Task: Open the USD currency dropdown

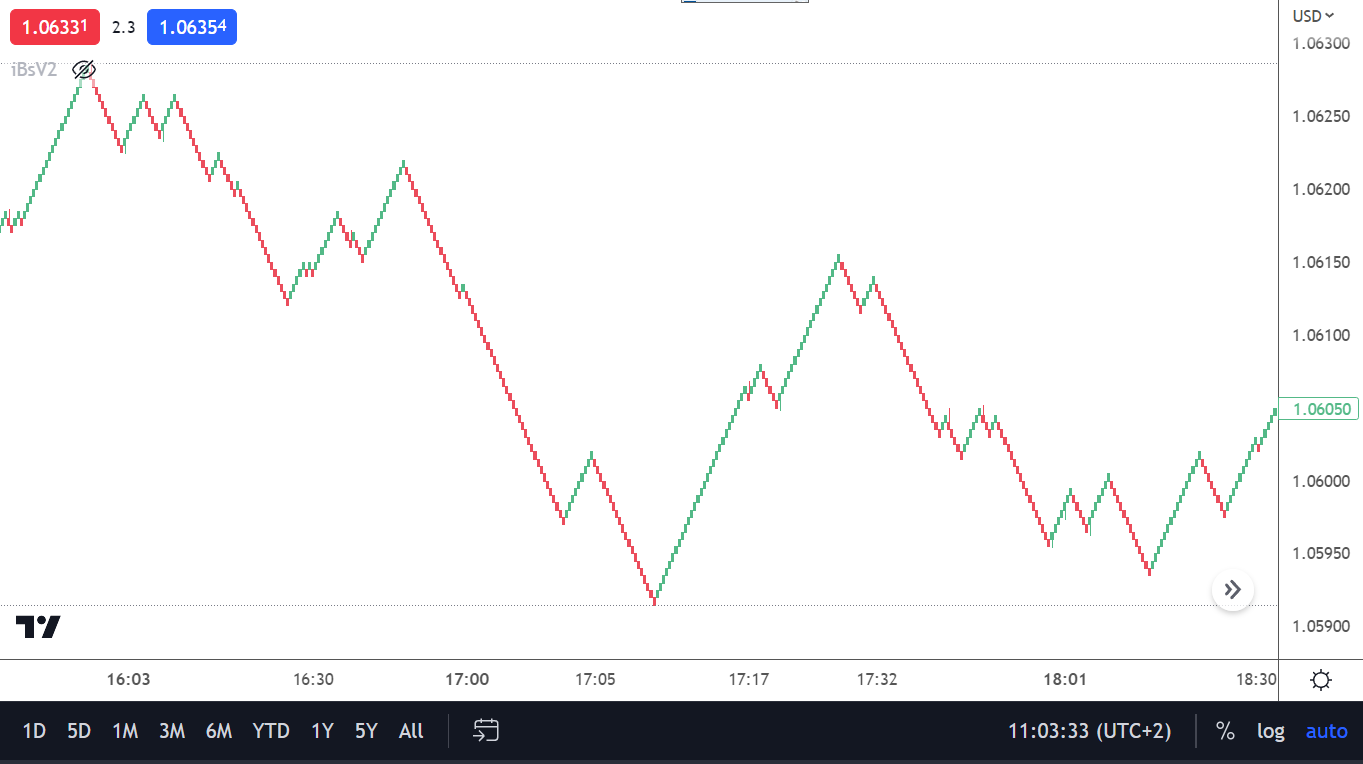Action: (1313, 15)
